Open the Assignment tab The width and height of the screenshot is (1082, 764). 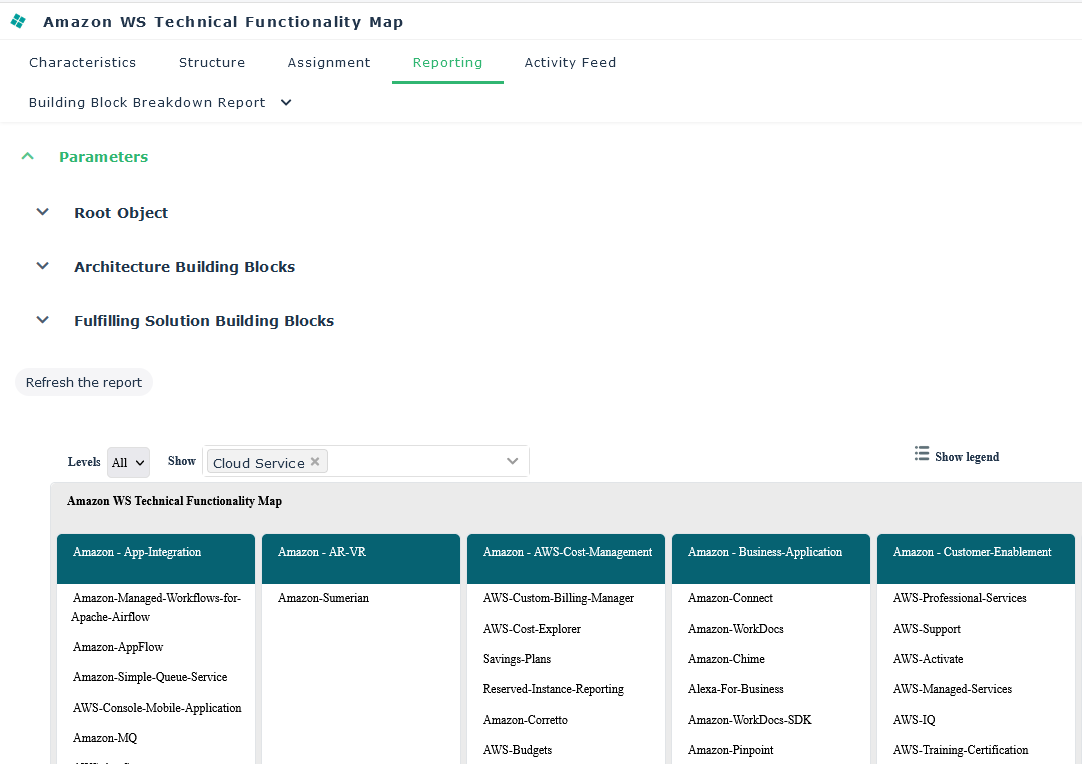tap(329, 62)
